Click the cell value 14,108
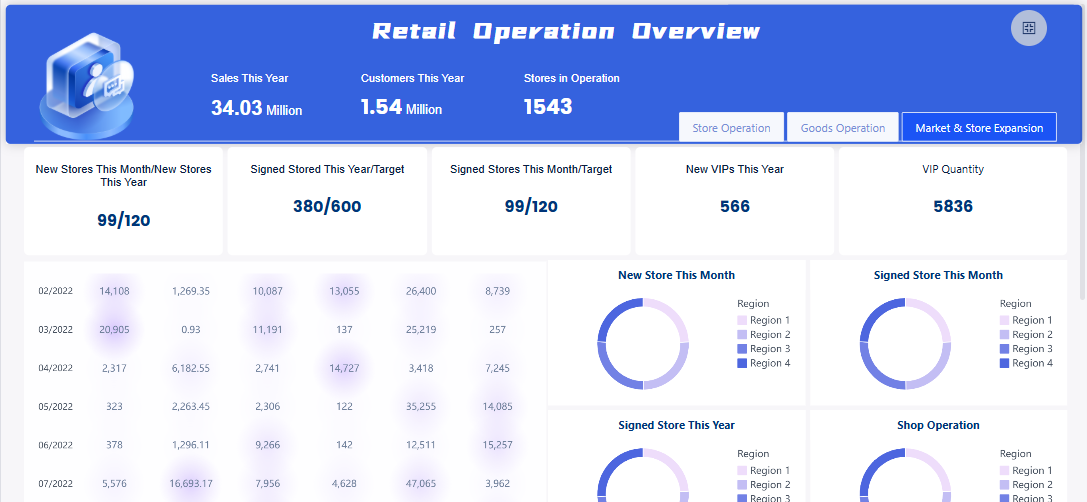The height and width of the screenshot is (502, 1087). coord(114,291)
